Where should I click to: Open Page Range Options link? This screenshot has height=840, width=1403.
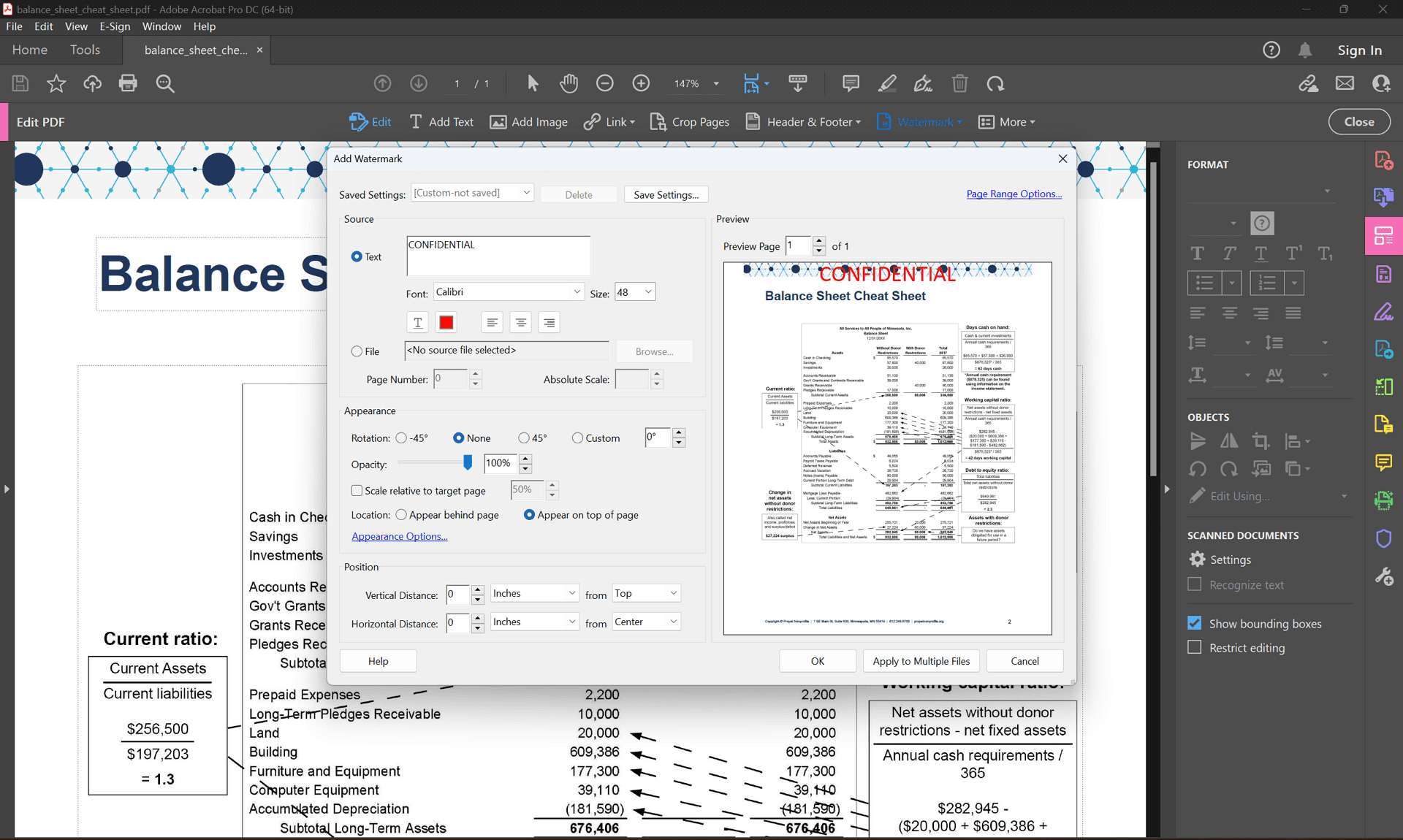tap(1014, 194)
